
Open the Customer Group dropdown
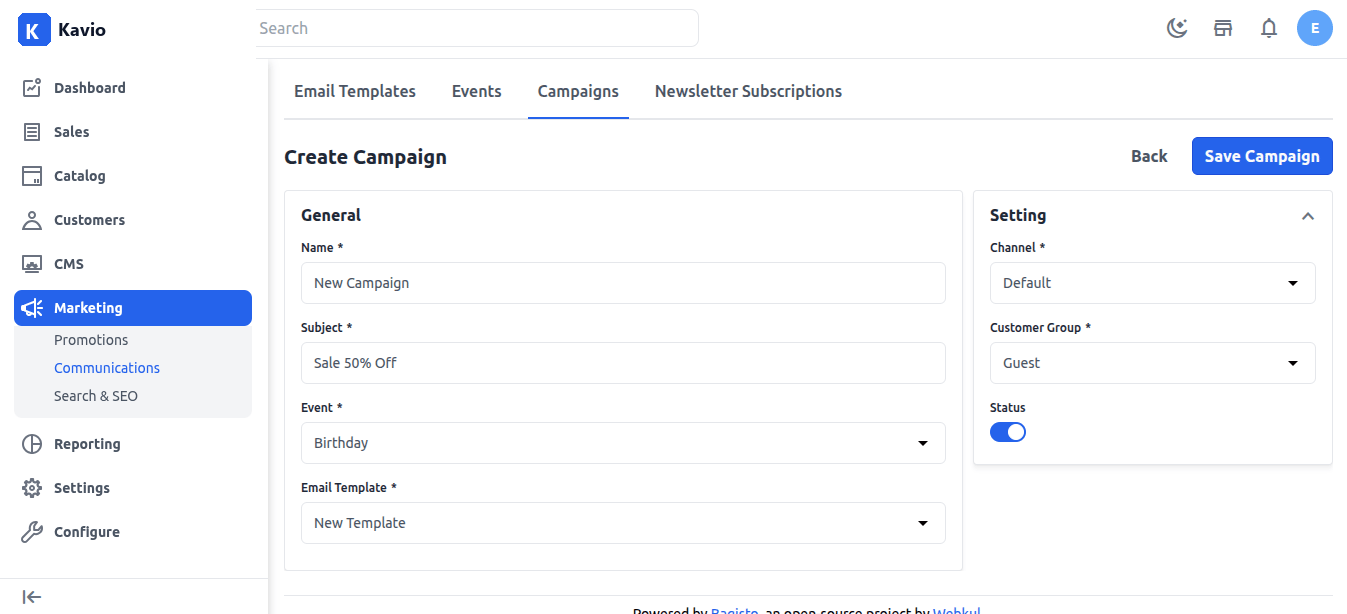click(1153, 363)
